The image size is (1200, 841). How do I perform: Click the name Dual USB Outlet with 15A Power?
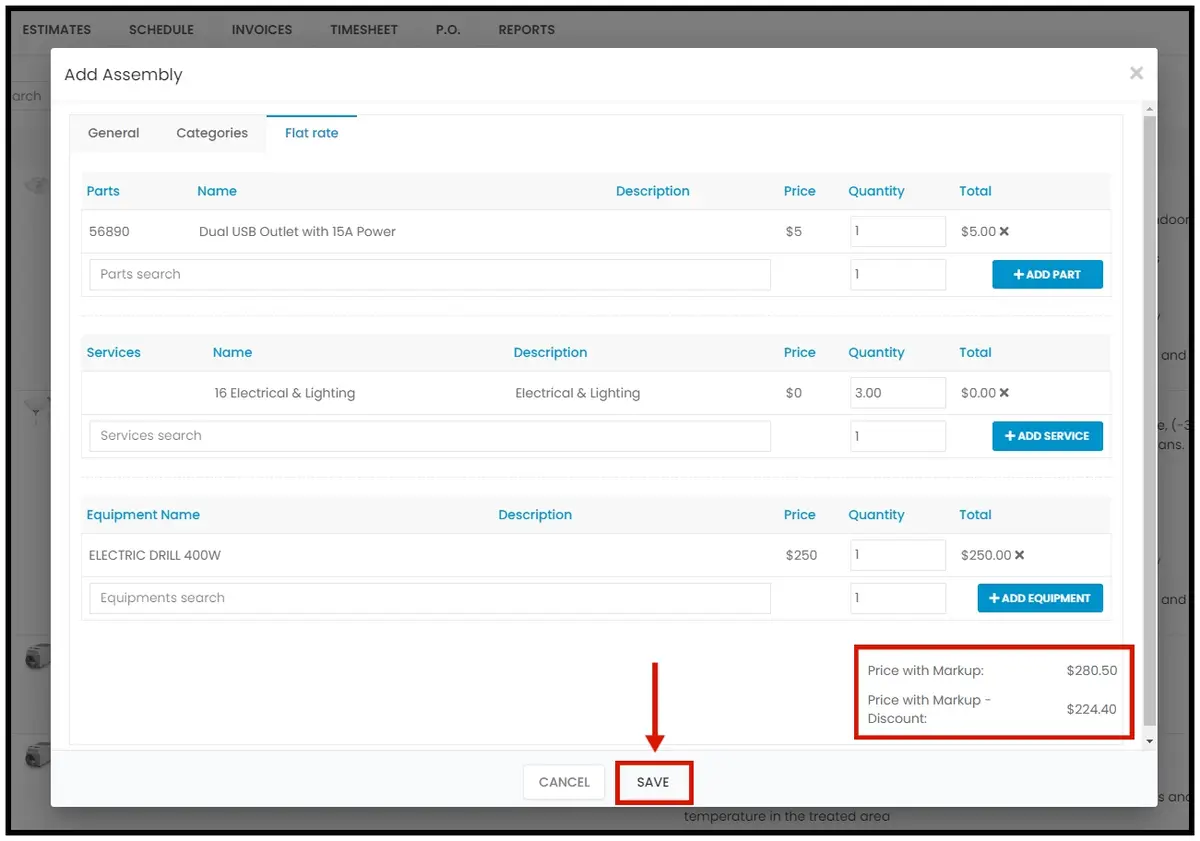click(x=297, y=232)
